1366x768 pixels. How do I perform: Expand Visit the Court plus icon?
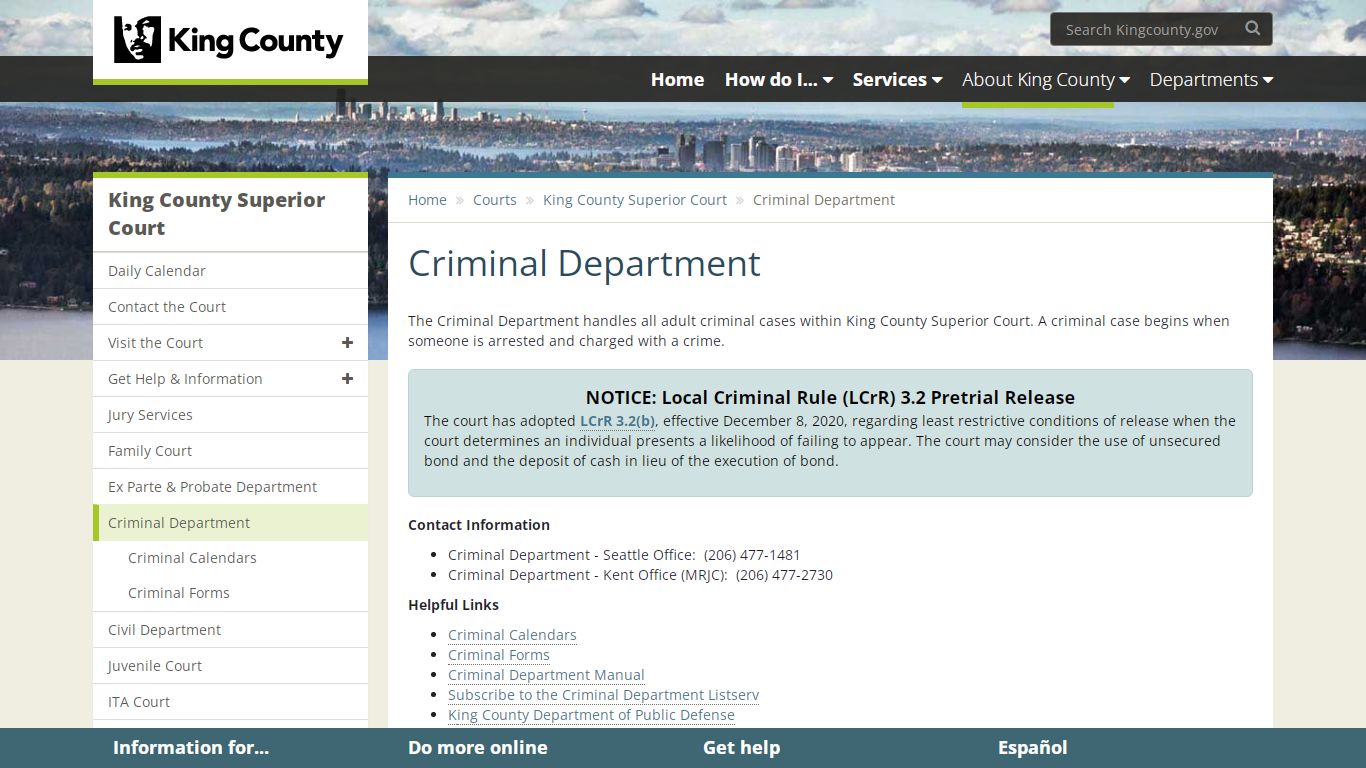[x=347, y=343]
